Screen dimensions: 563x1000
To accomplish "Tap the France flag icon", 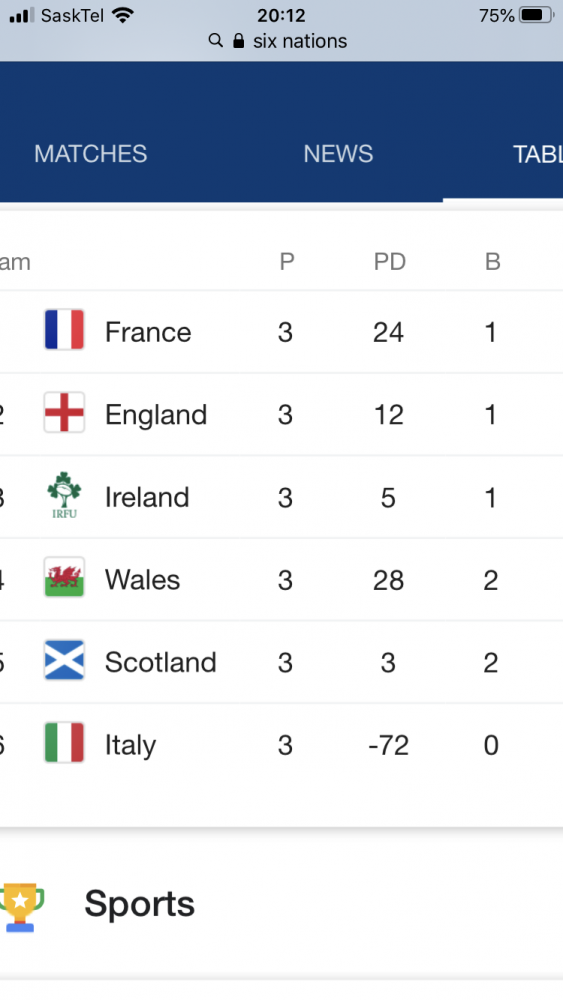I will point(64,330).
